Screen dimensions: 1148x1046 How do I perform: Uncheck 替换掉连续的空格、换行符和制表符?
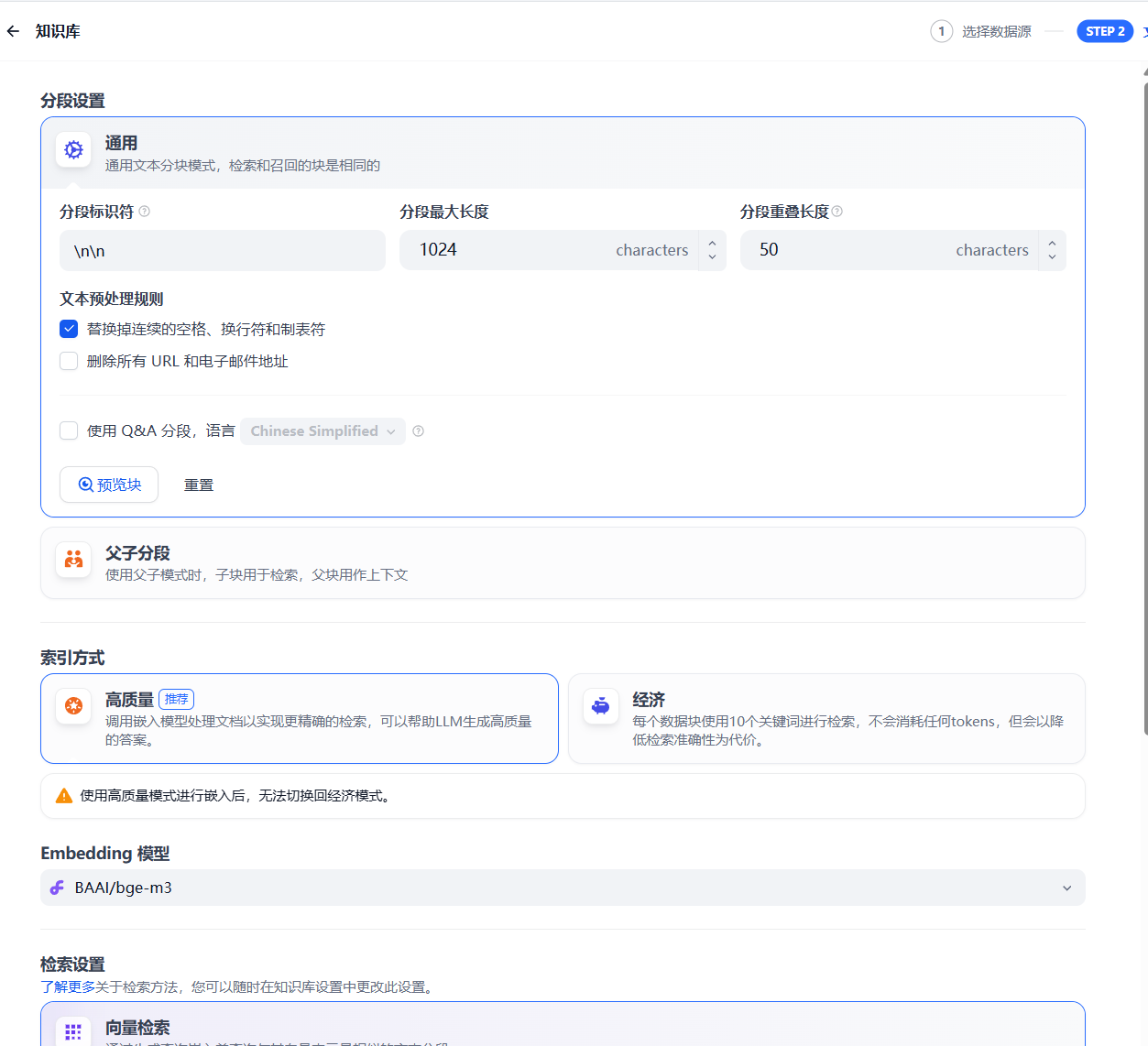(69, 328)
